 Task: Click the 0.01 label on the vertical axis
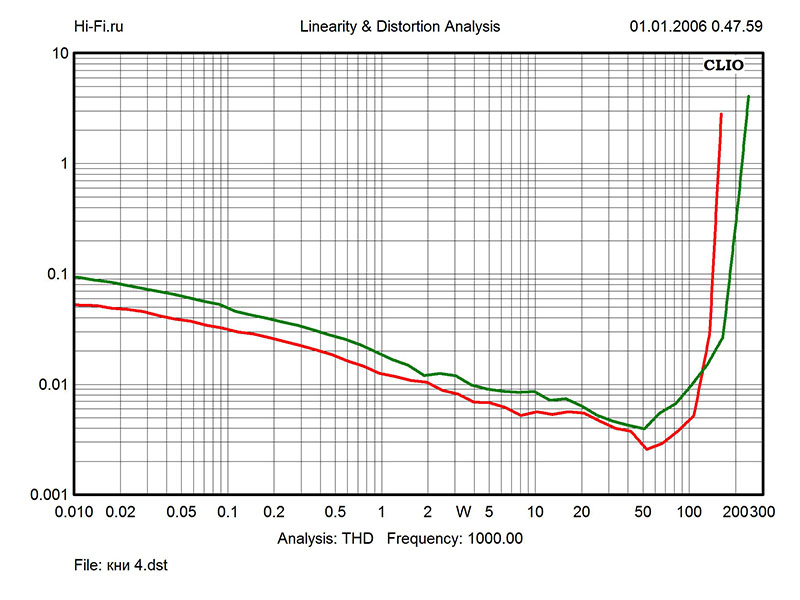coord(51,385)
